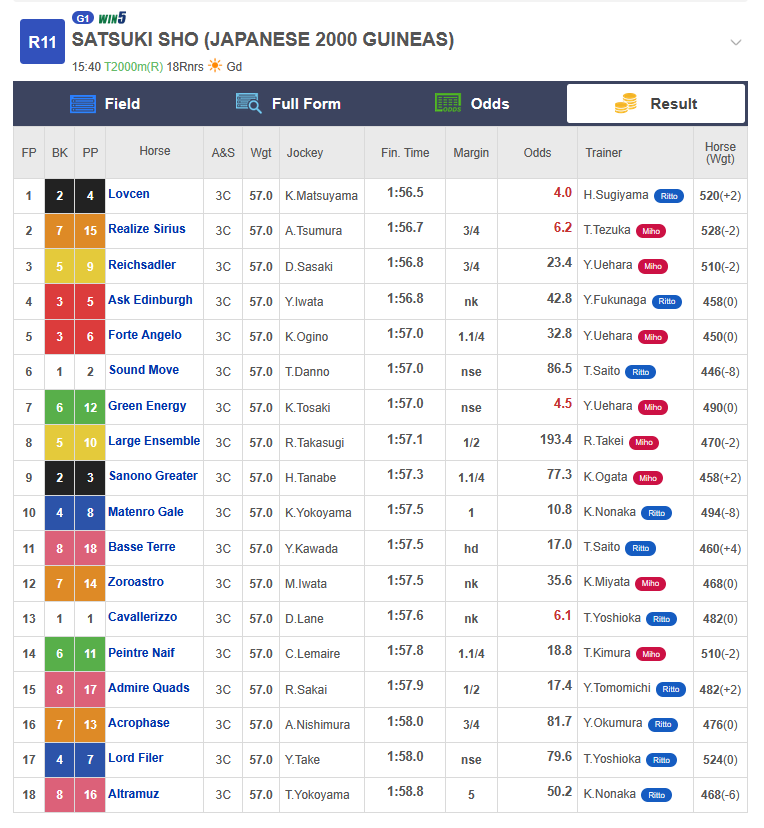Viewport: 764px width, 828px height.
Task: Click the gold coins Result icon
Action: [x=626, y=103]
